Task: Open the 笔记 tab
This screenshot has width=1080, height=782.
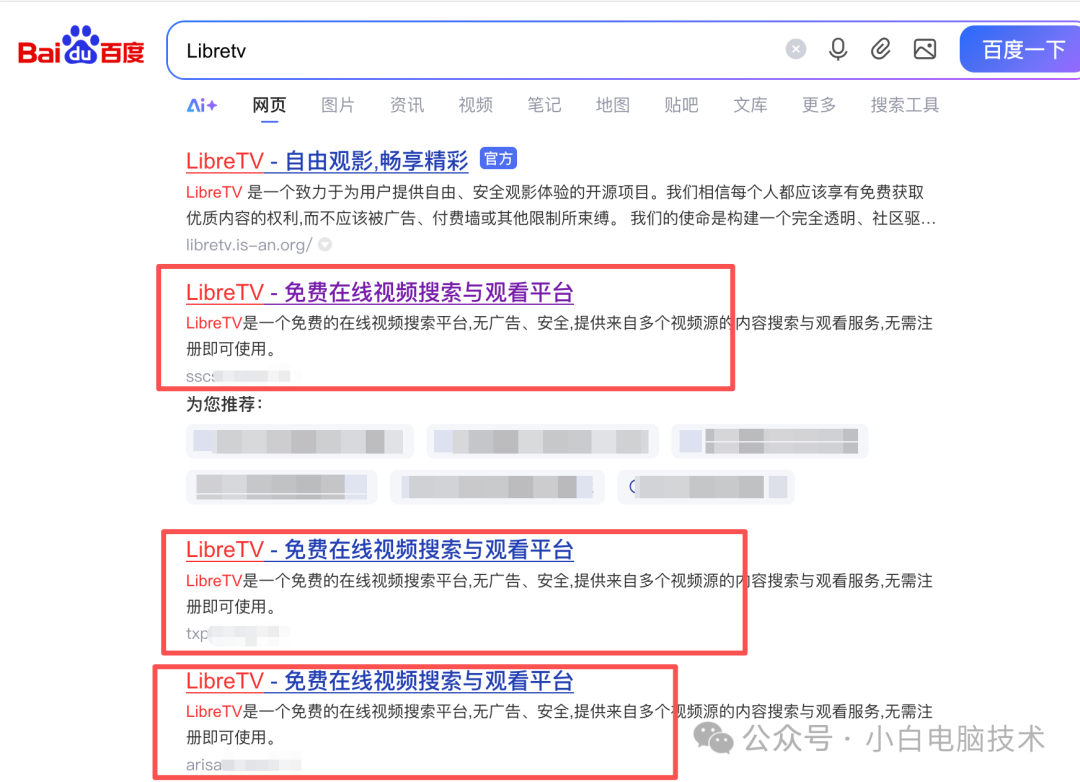Action: (x=544, y=105)
